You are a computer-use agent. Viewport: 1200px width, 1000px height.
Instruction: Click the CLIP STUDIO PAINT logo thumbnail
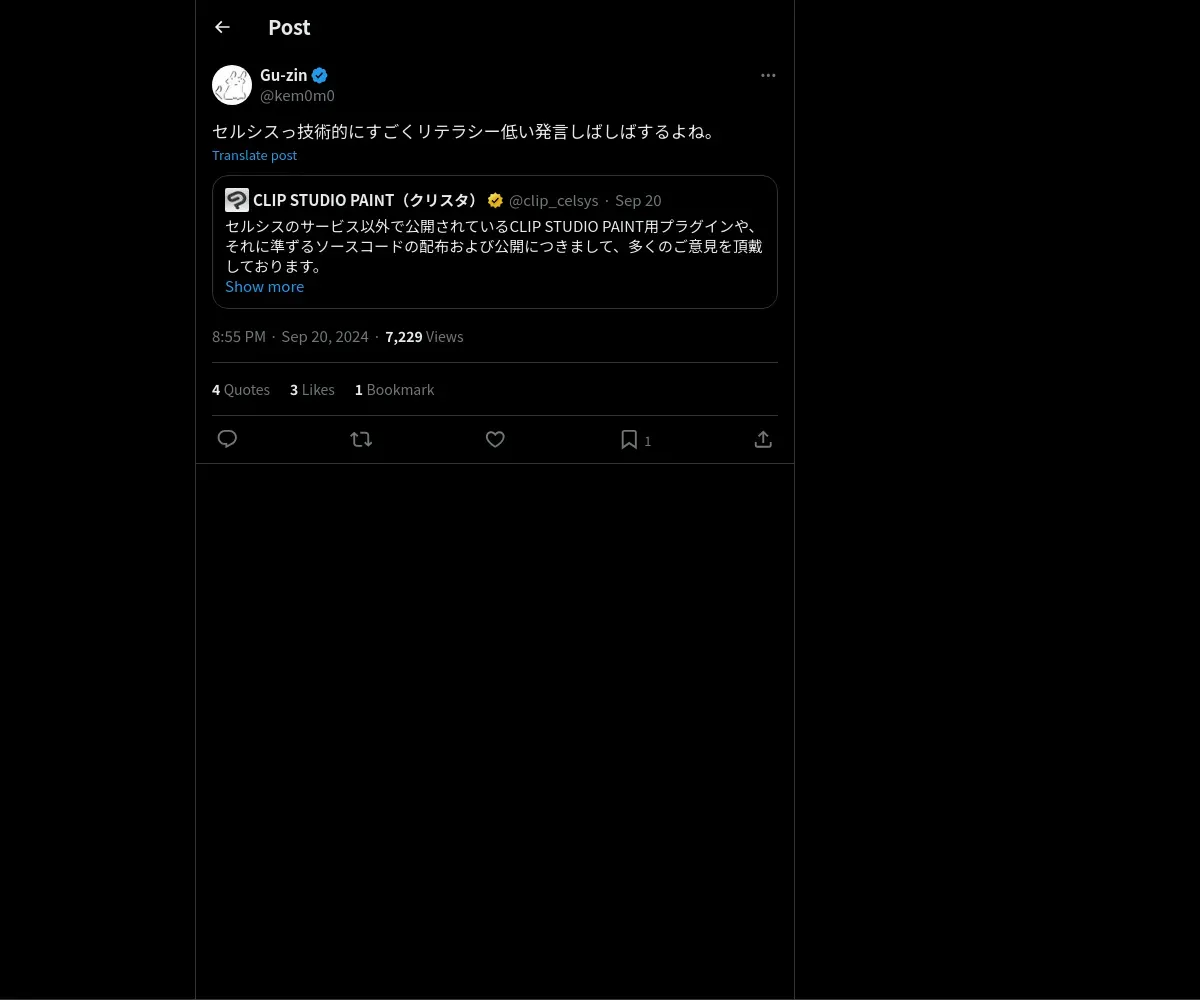tap(237, 200)
